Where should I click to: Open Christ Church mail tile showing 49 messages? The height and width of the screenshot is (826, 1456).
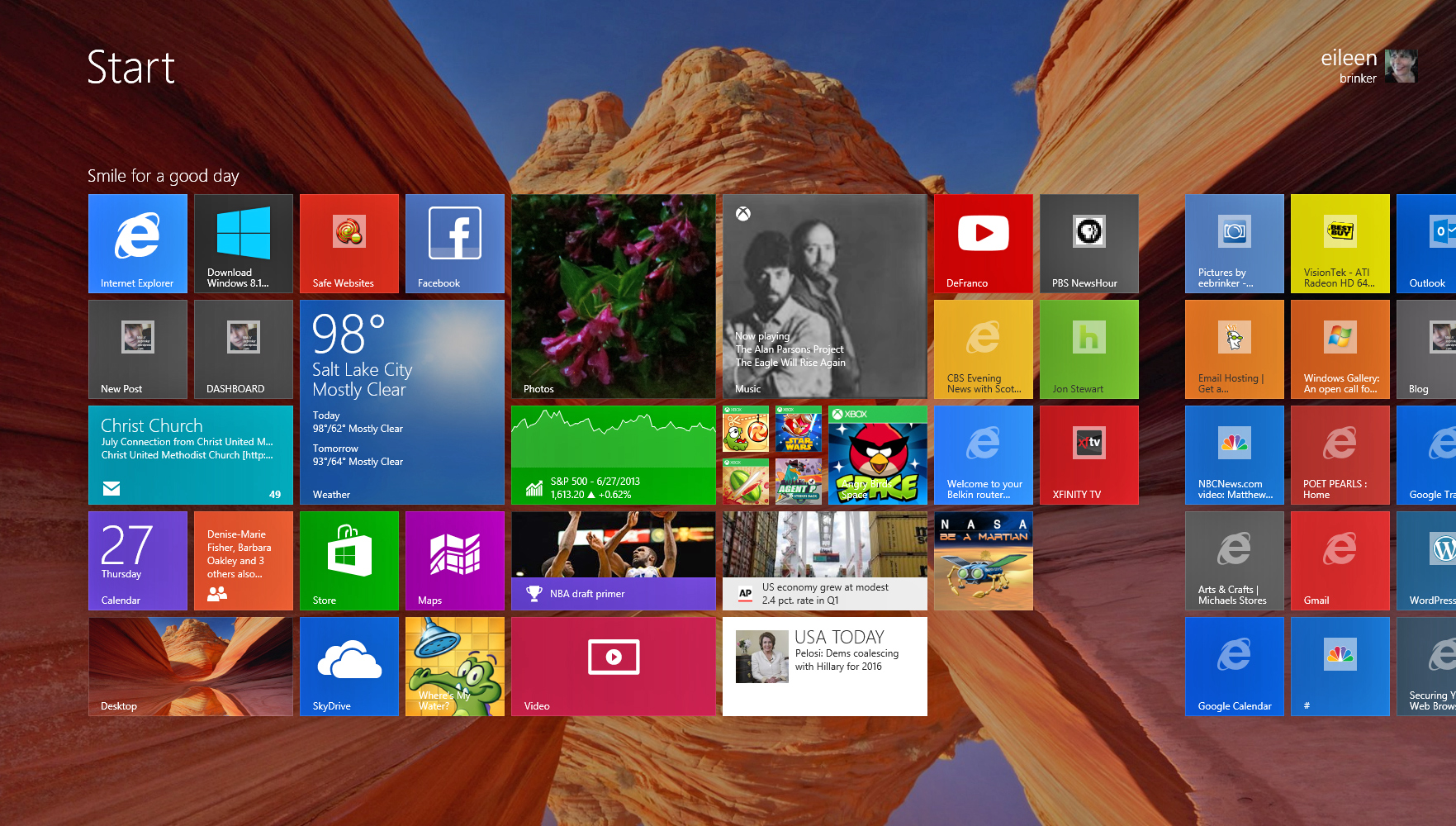[x=190, y=455]
